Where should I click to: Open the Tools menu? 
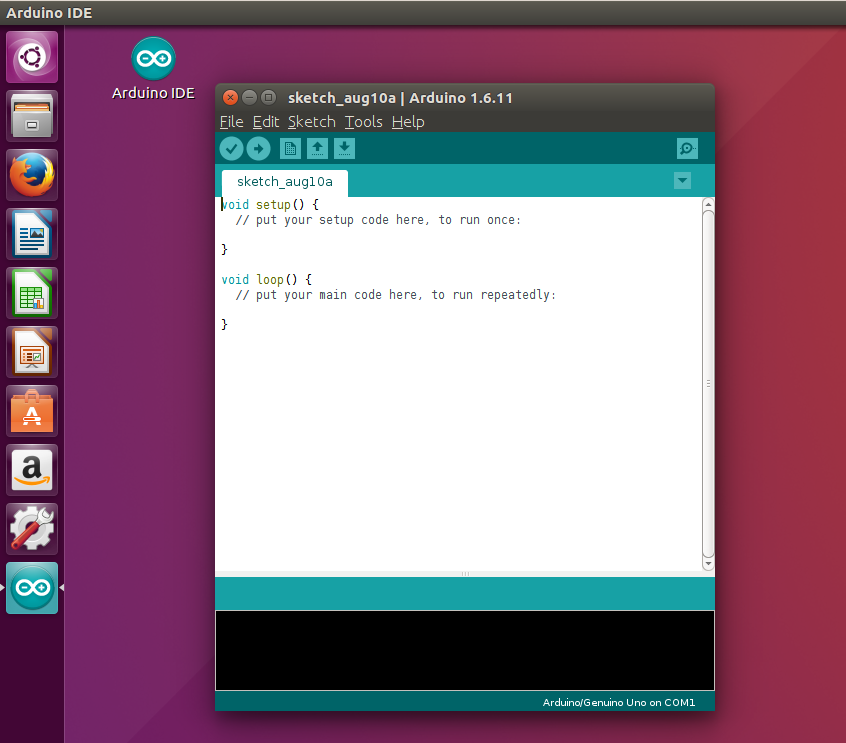[364, 122]
